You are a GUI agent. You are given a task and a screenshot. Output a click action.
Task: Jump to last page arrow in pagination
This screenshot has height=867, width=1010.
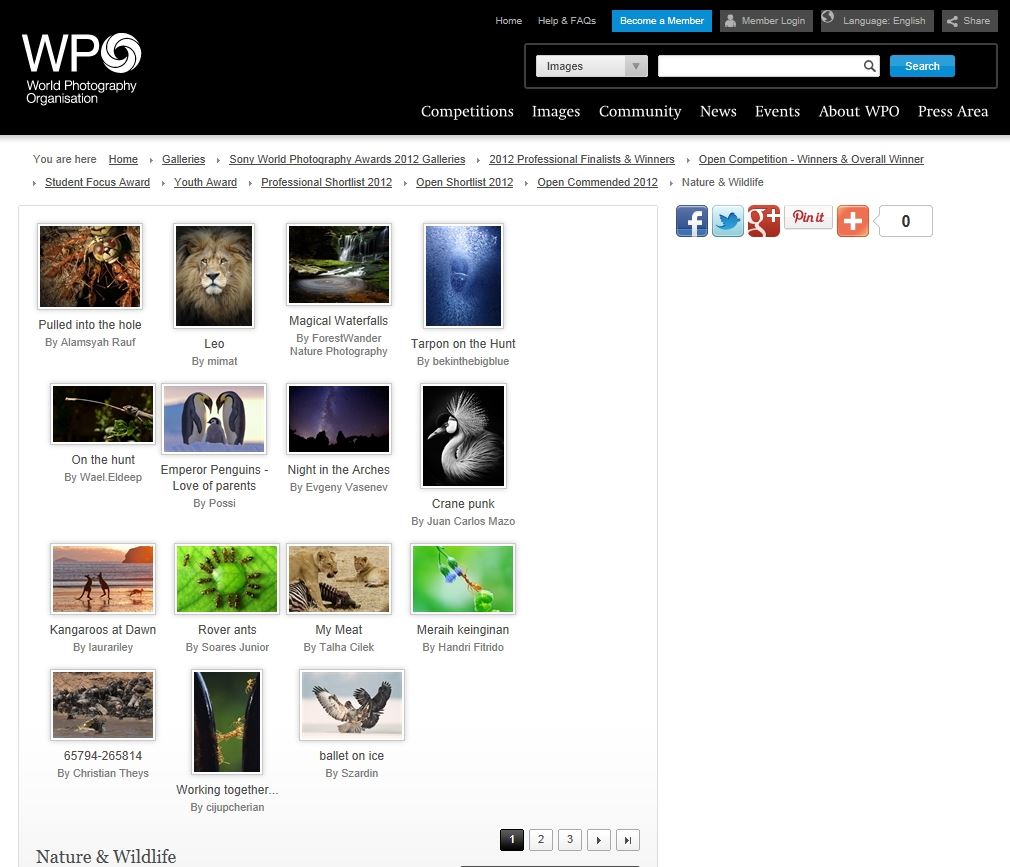(x=628, y=840)
